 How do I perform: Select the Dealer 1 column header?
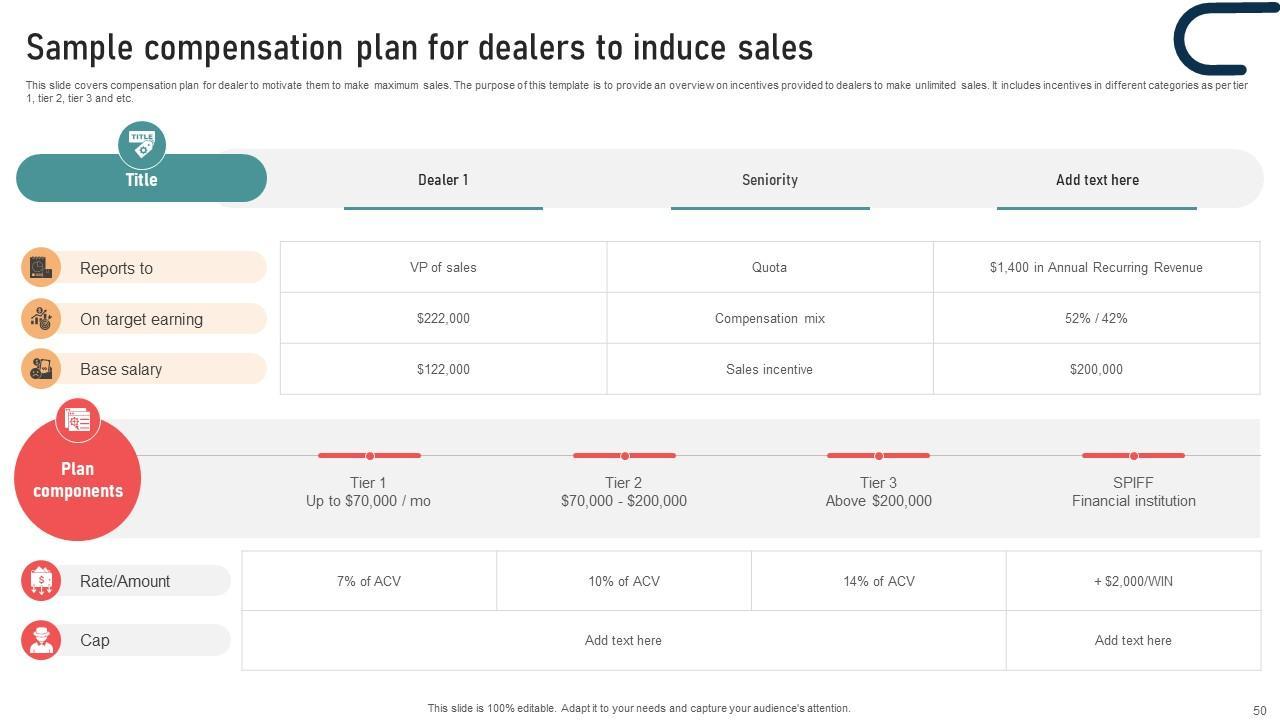coord(443,180)
